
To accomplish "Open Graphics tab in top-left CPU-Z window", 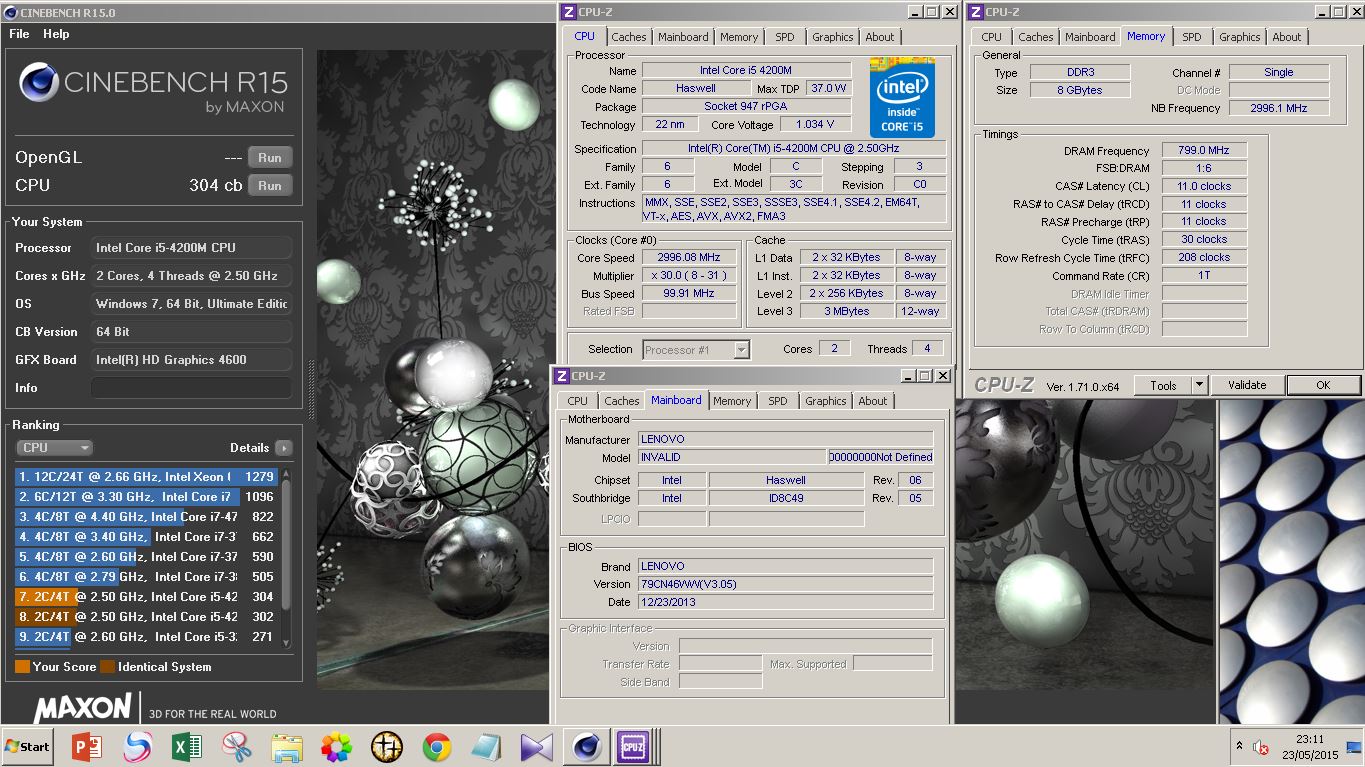I will coord(833,37).
